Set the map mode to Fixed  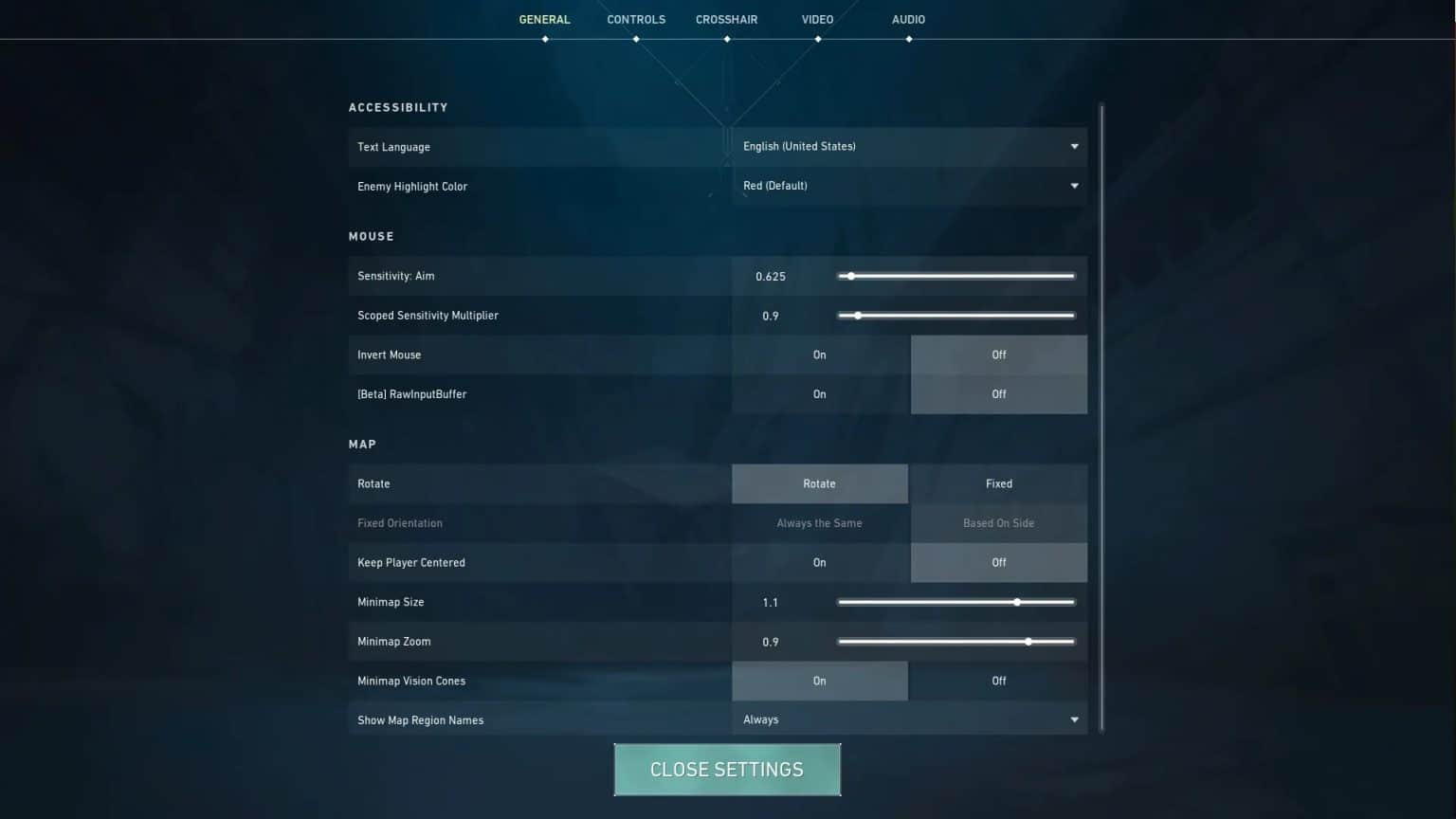pyautogui.click(x=998, y=483)
